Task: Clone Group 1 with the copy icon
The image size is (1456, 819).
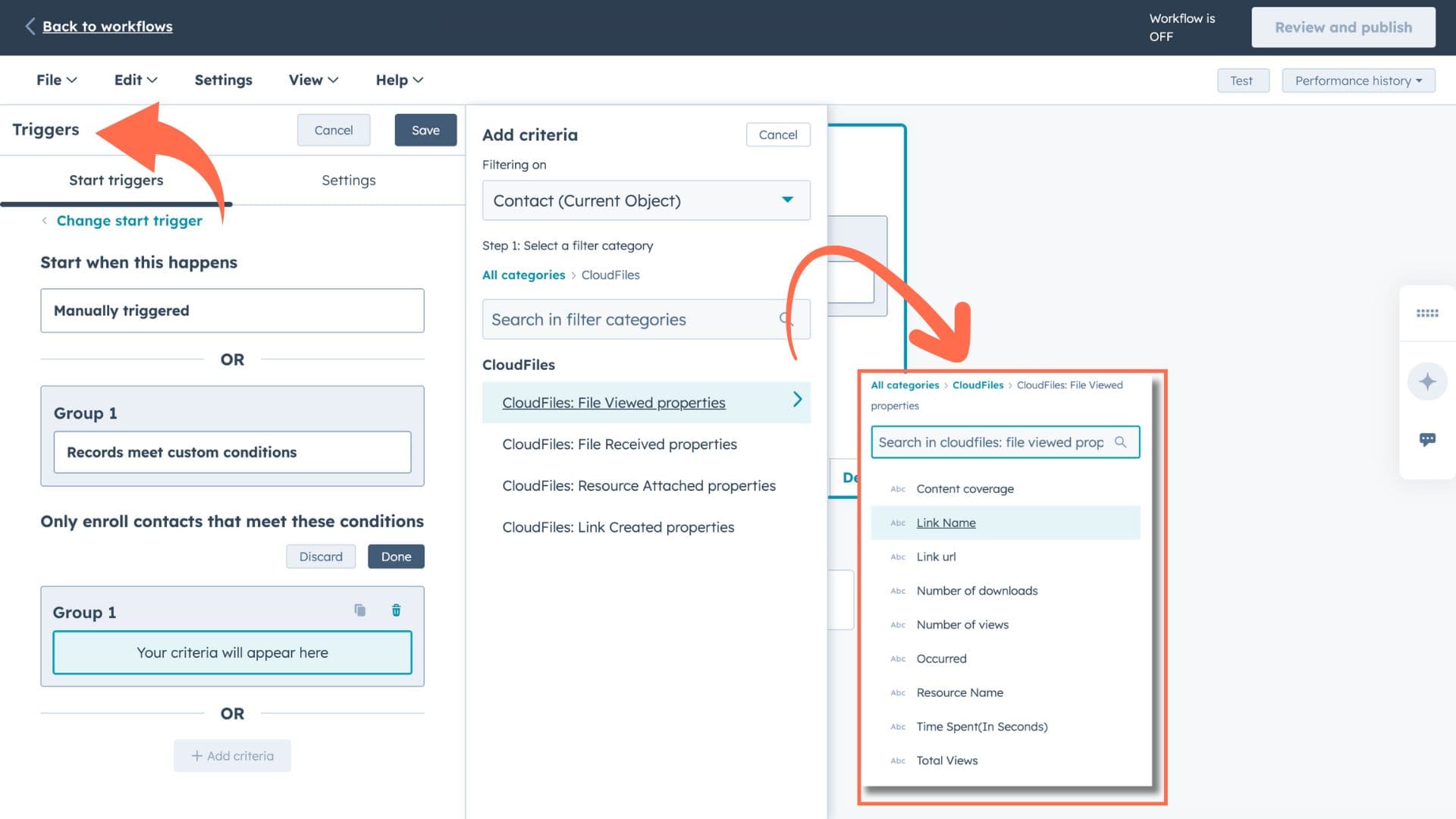Action: click(x=360, y=610)
